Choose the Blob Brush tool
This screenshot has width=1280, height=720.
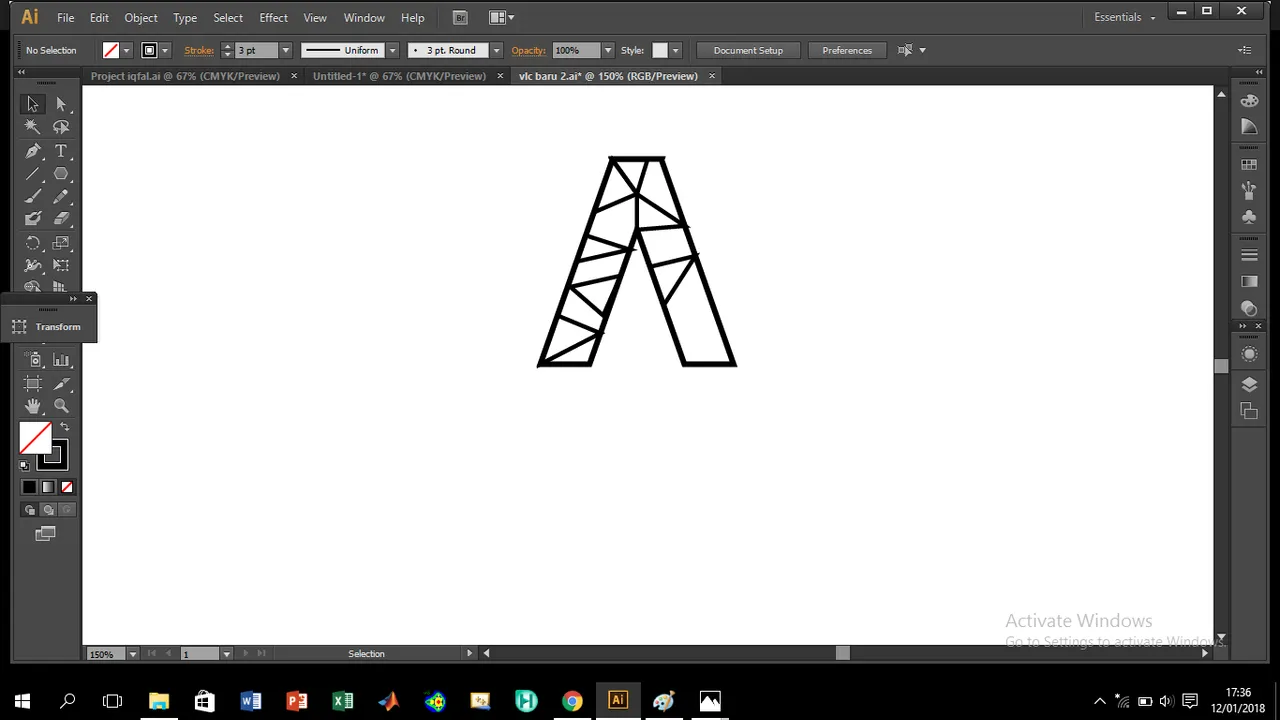(x=32, y=219)
